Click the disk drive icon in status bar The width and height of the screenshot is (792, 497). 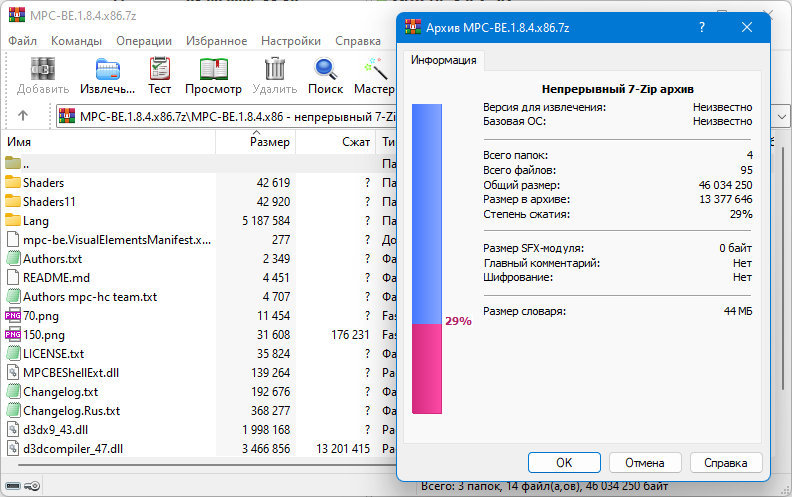13,486
